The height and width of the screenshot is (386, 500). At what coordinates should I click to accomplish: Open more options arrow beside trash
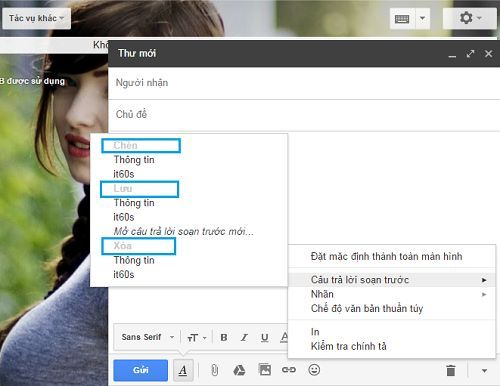484,371
